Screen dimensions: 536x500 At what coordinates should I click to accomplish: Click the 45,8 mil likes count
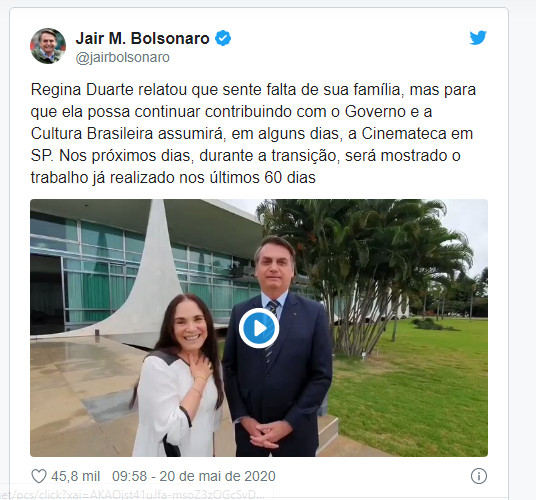coord(76,476)
